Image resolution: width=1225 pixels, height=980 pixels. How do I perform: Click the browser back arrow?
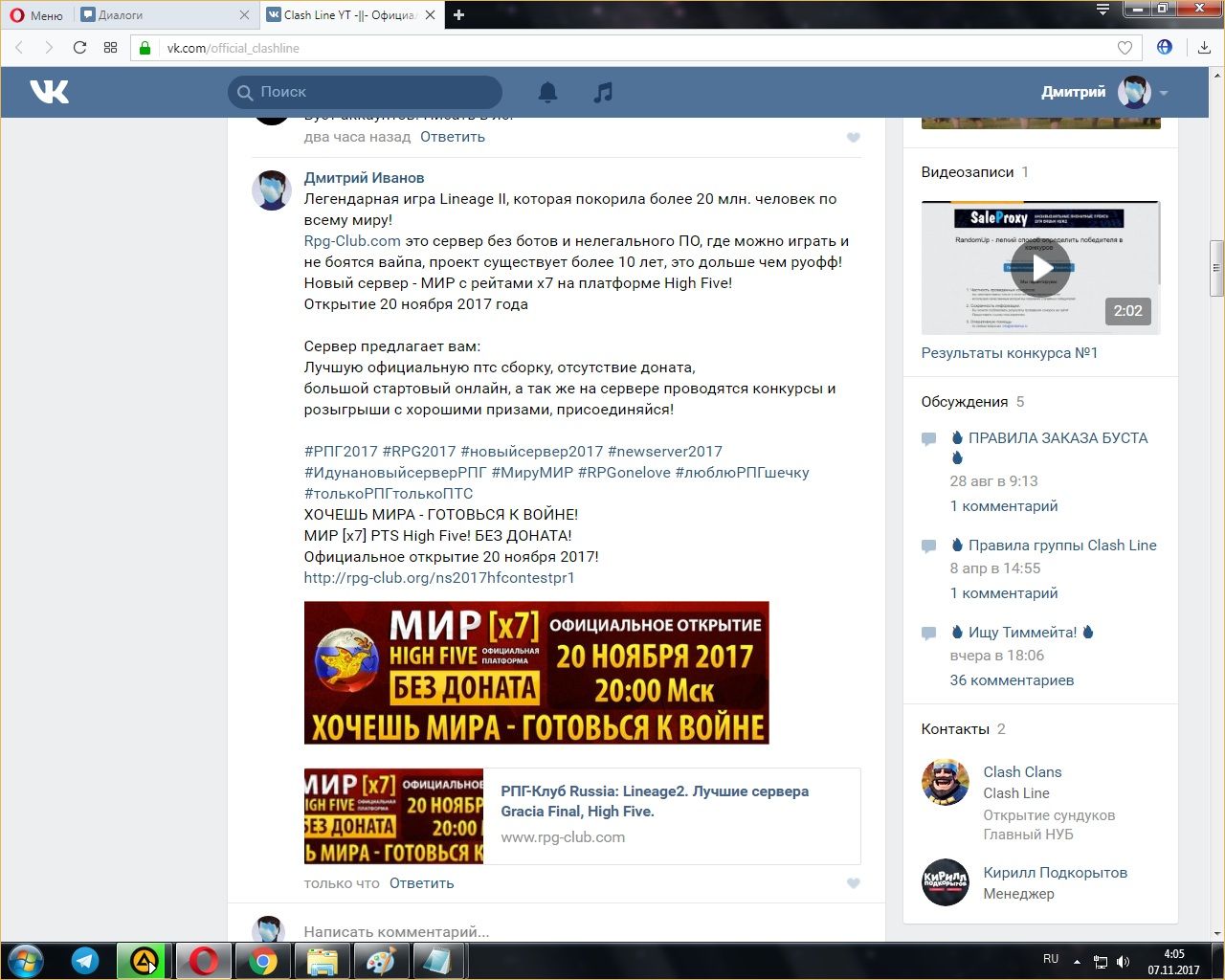tap(19, 48)
